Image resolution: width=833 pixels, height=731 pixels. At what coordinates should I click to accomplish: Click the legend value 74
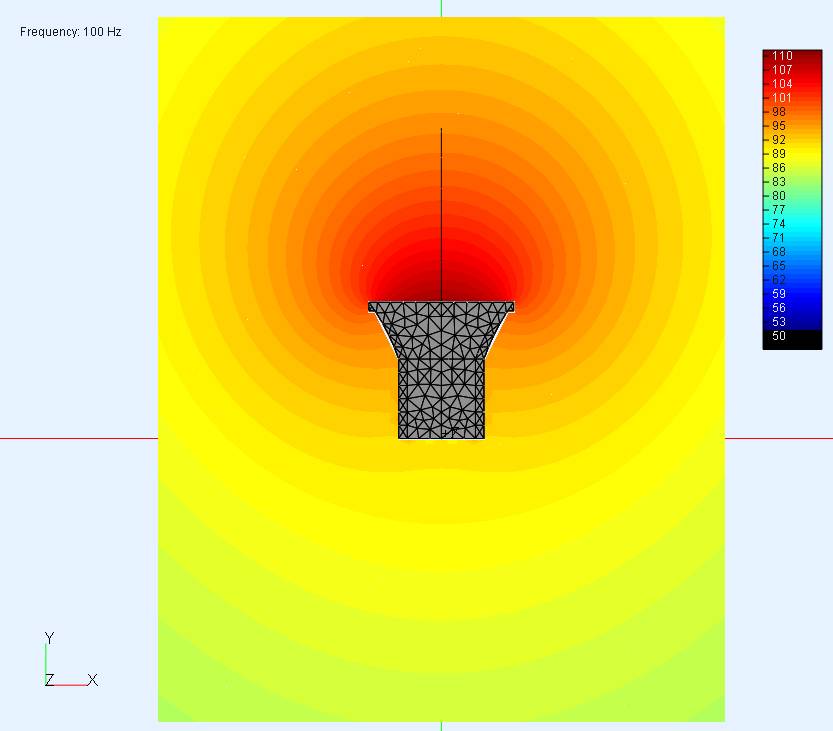pyautogui.click(x=779, y=224)
